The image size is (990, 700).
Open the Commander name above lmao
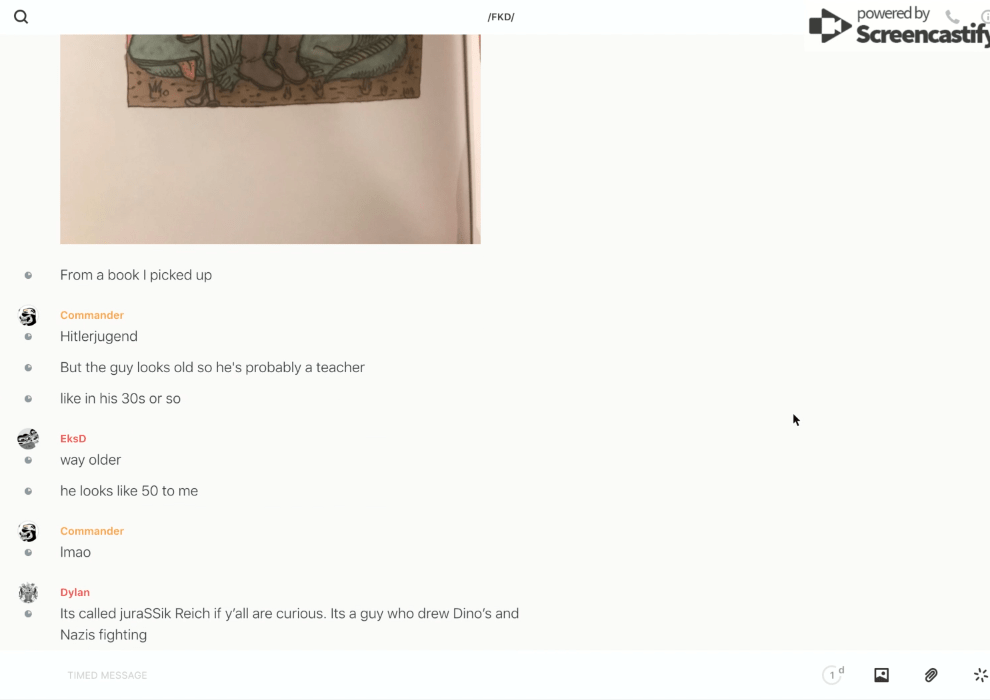pos(92,531)
